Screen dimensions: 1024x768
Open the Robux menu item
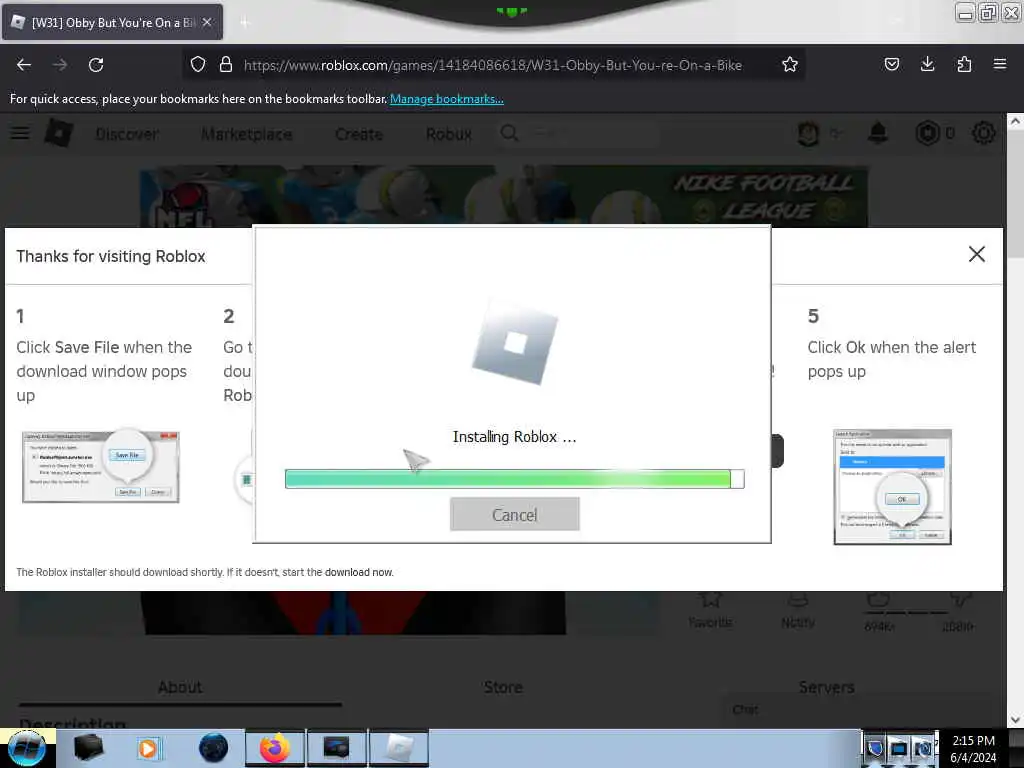(x=449, y=134)
